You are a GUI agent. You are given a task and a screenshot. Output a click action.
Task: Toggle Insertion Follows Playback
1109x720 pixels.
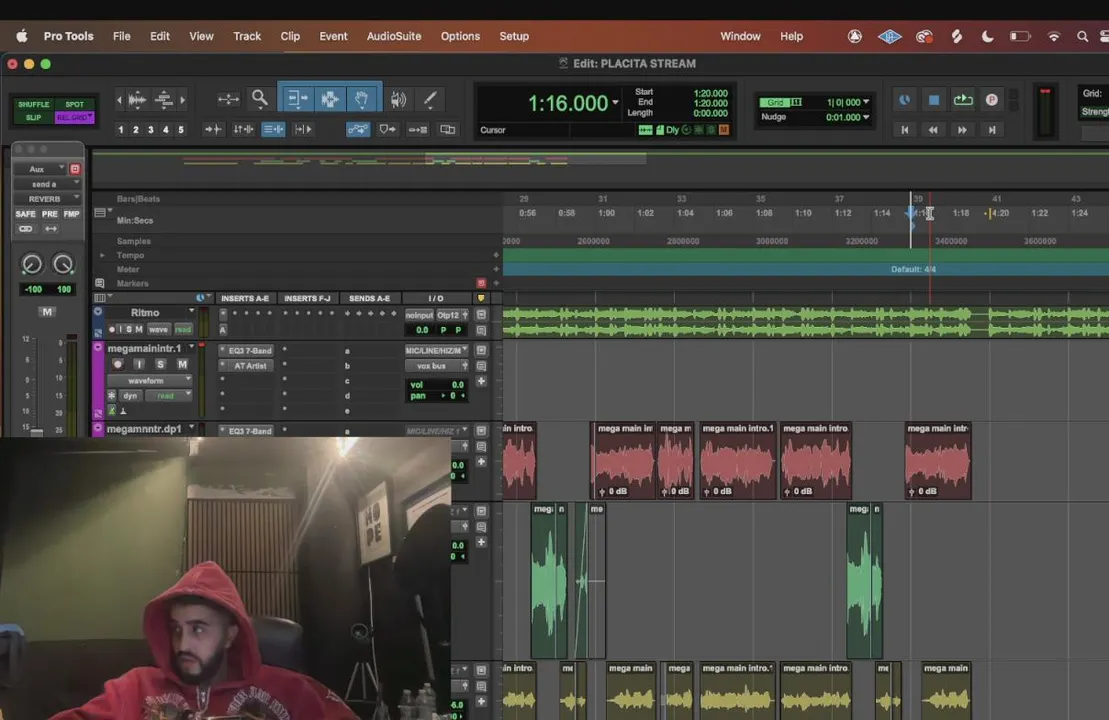click(303, 129)
